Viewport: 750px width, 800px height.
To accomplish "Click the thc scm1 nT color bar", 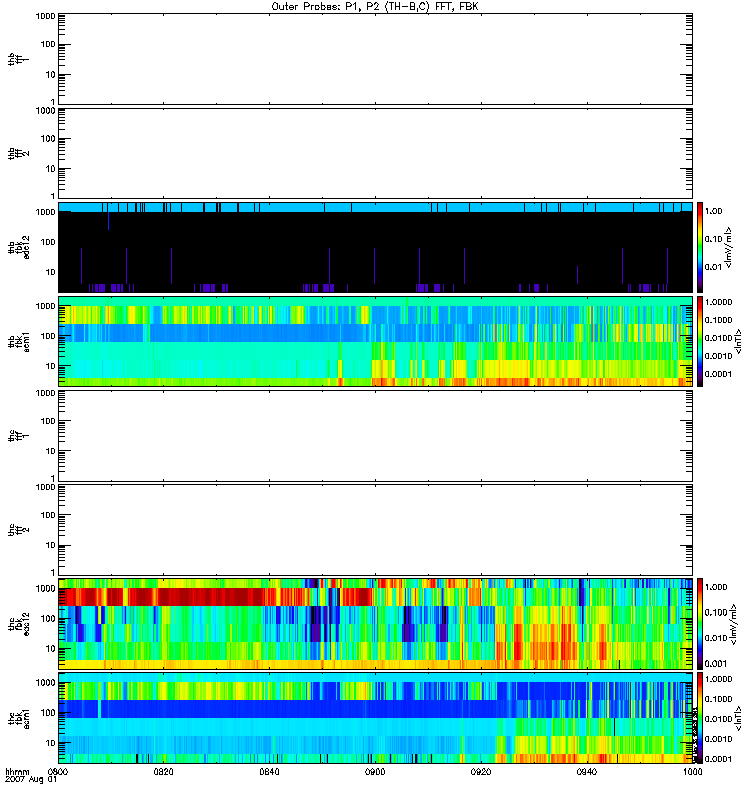I will pyautogui.click(x=700, y=717).
